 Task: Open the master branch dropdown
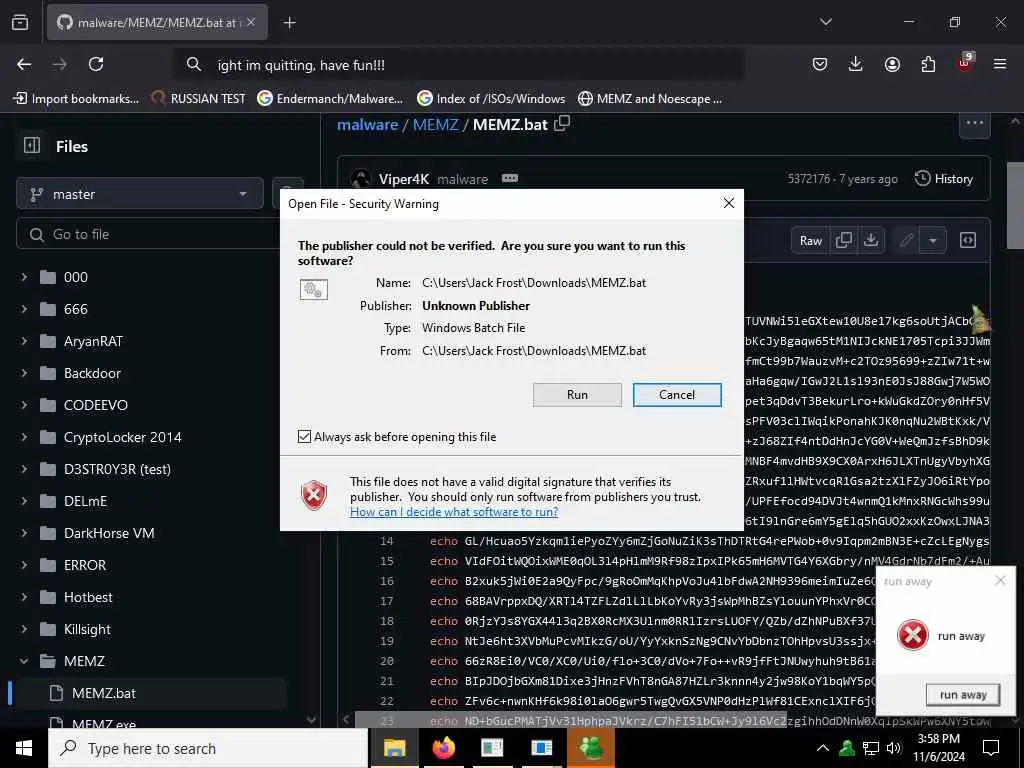click(140, 194)
